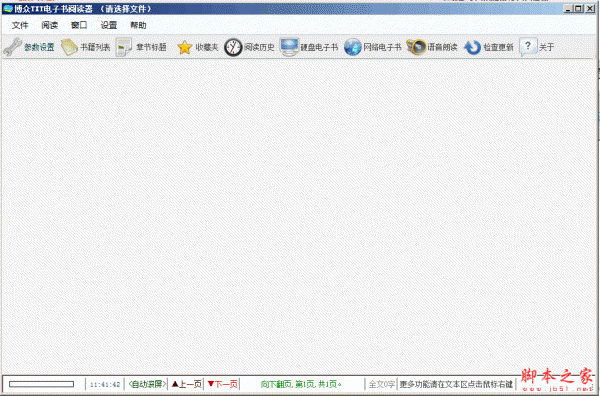The height and width of the screenshot is (396, 600).
Task: Maximize the reader window
Action: (x=579, y=8)
